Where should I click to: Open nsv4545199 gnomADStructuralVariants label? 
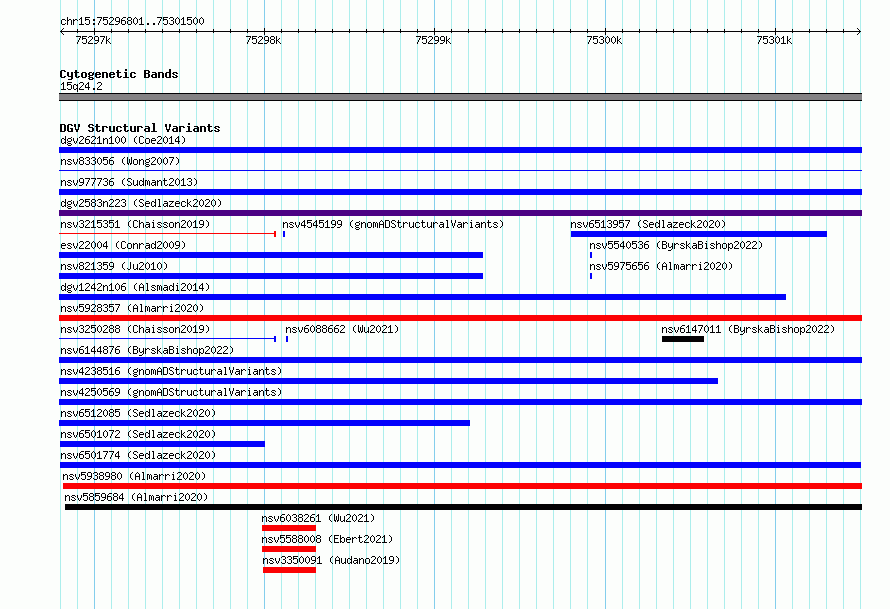click(393, 224)
